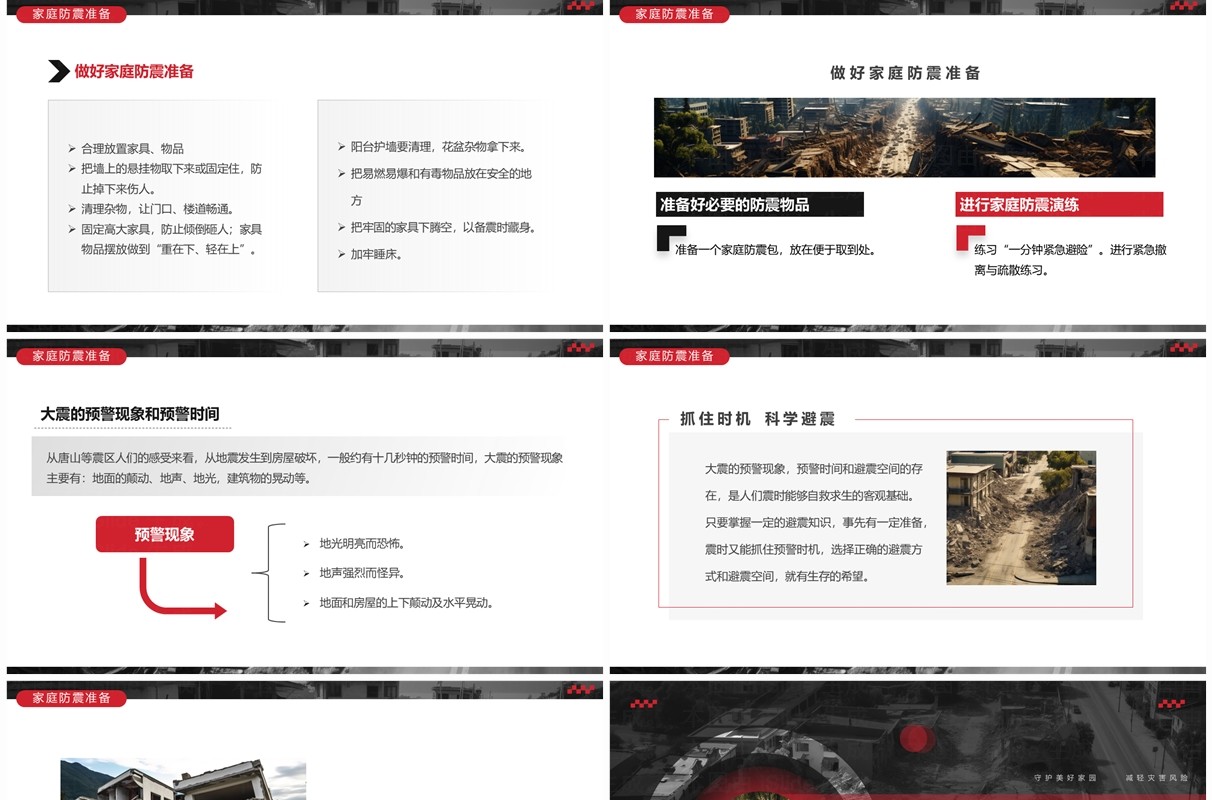The image size is (1212, 800).
Task: Select the bullet 地声强烈而怪异
Action: [362, 573]
